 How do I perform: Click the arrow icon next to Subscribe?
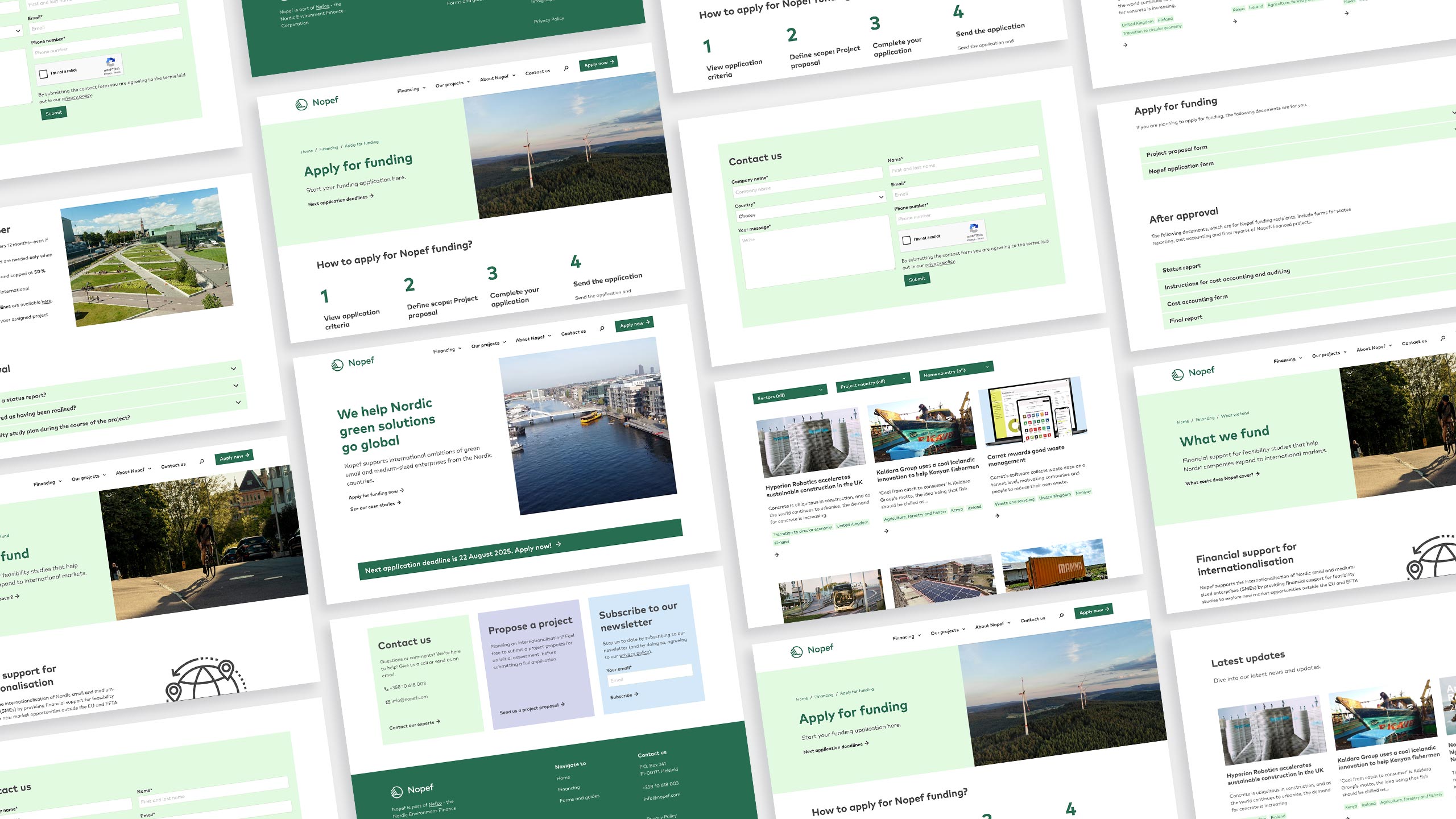[x=636, y=694]
